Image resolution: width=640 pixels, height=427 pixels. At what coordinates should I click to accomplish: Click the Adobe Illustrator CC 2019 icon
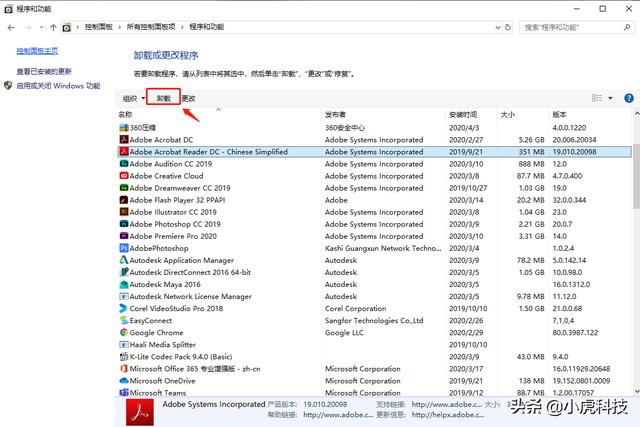pos(124,212)
